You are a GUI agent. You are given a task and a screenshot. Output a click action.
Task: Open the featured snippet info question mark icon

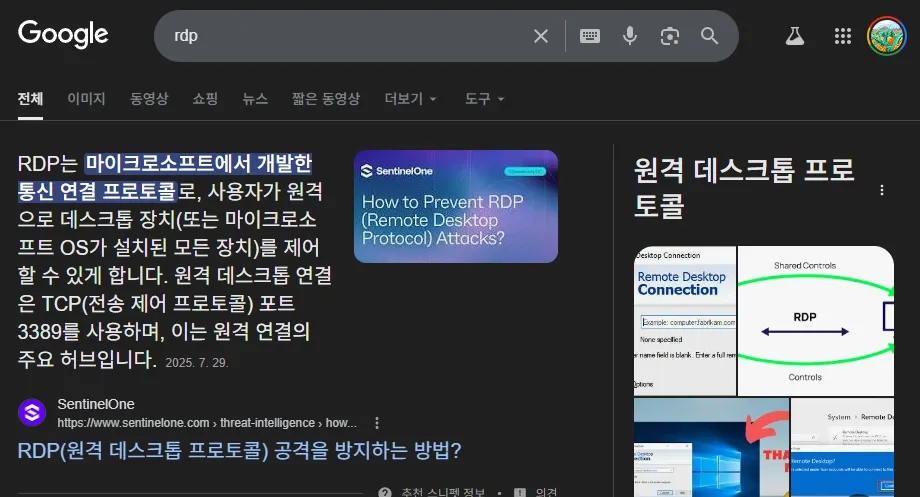pyautogui.click(x=385, y=492)
